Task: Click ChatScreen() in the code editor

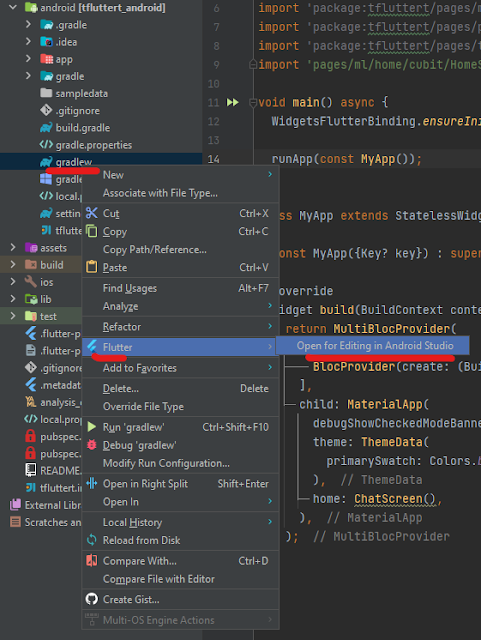Action: 395,498
